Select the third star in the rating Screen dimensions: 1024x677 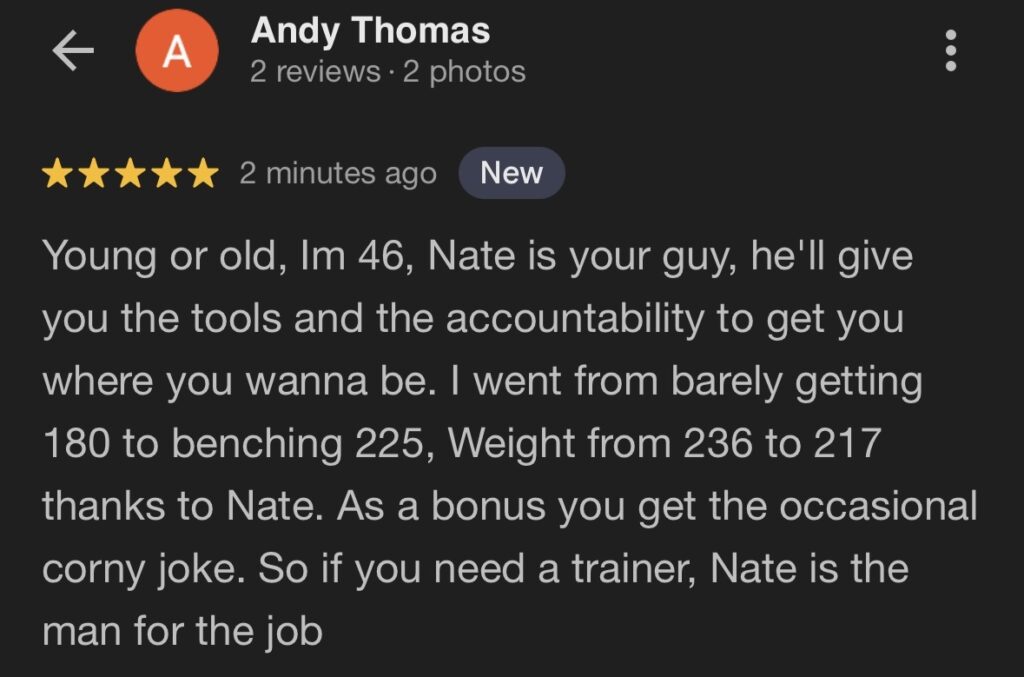click(130, 174)
